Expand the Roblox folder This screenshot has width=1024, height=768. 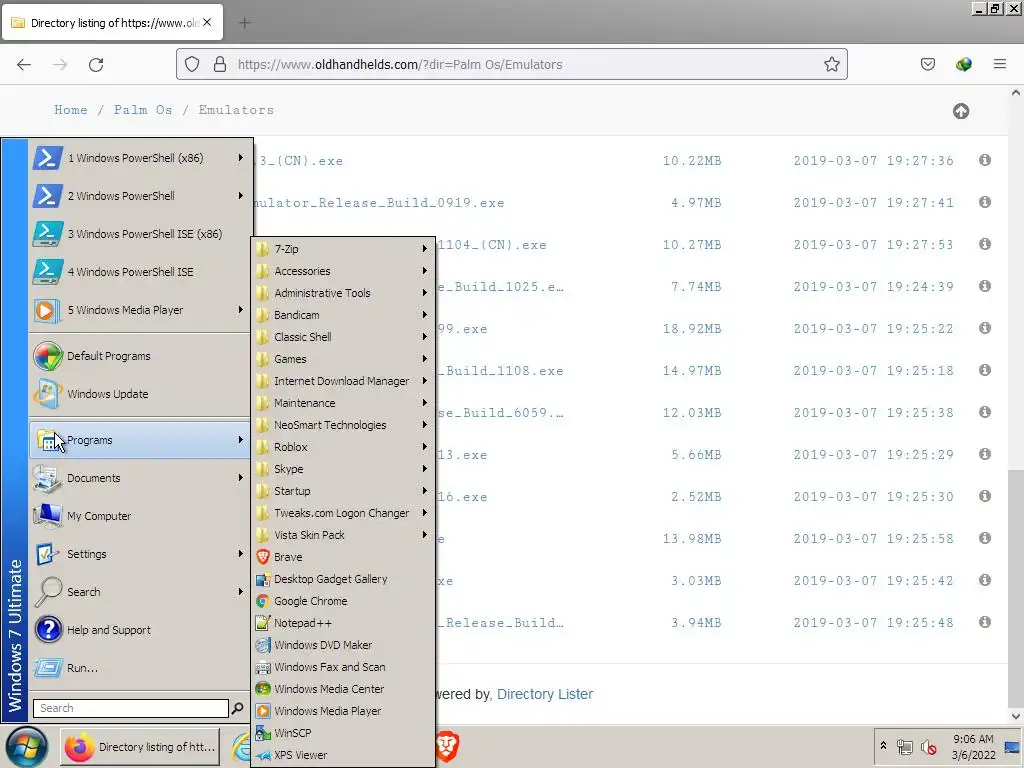343,447
